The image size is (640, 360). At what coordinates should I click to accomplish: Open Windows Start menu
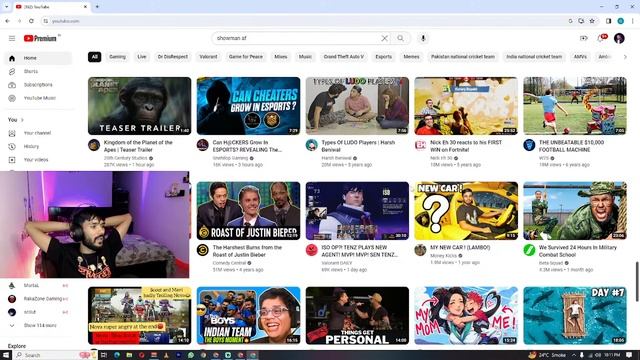6,355
